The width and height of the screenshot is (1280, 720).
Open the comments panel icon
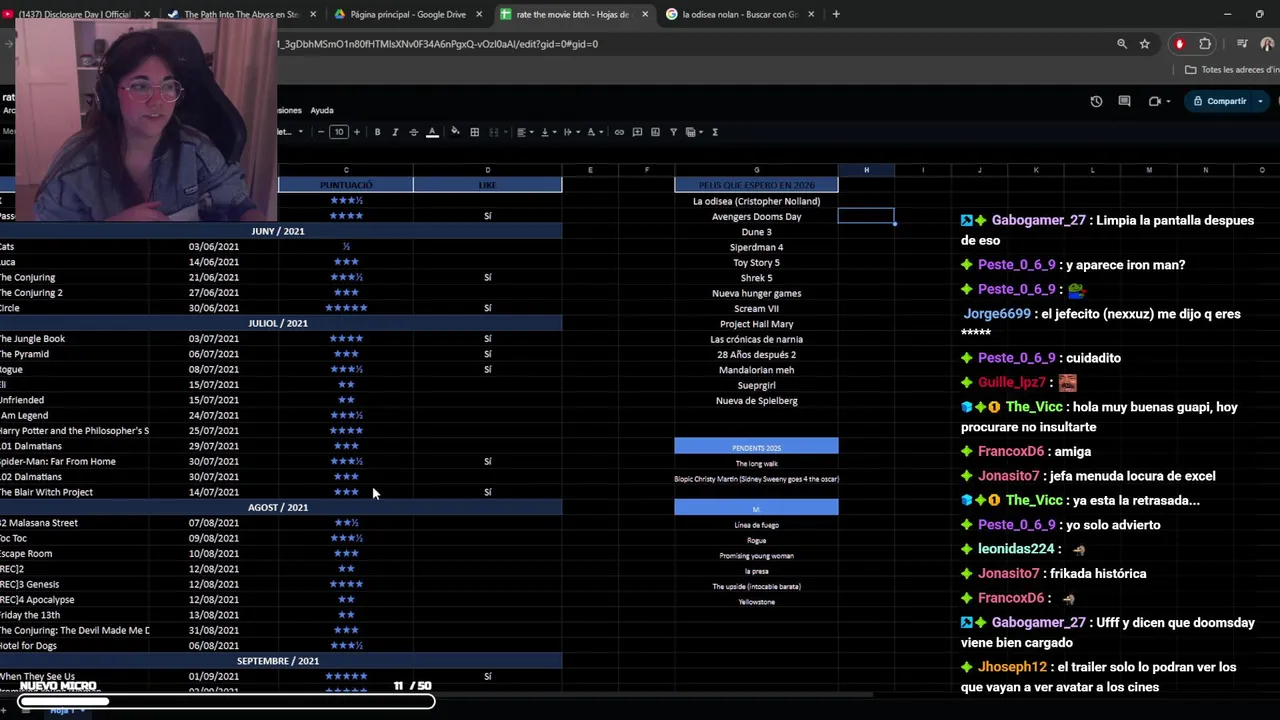point(1124,101)
